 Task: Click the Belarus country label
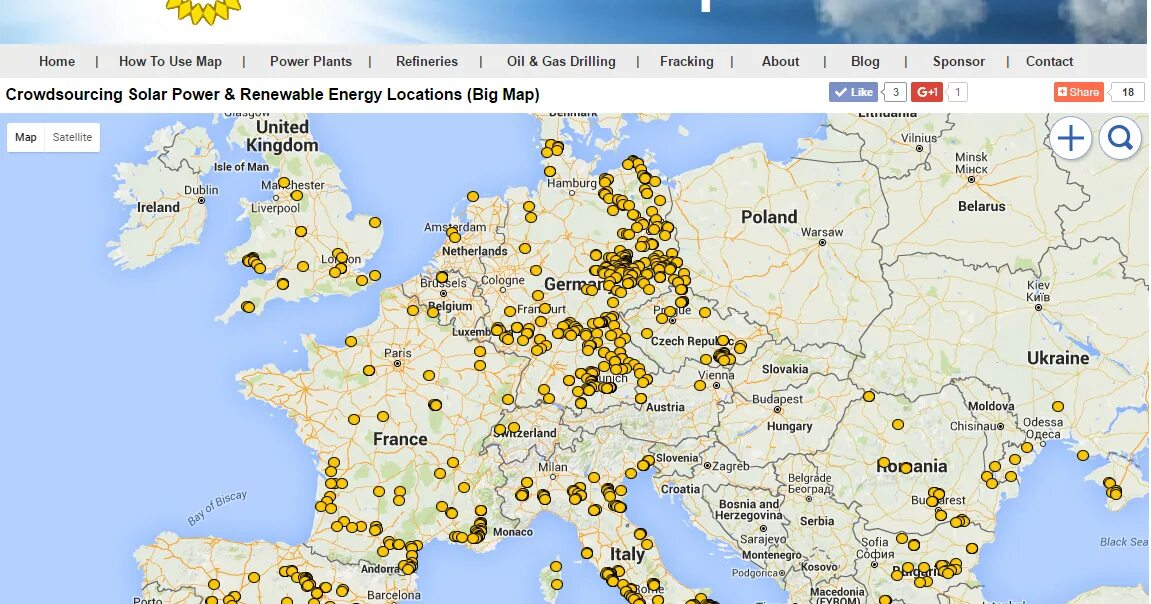point(981,206)
